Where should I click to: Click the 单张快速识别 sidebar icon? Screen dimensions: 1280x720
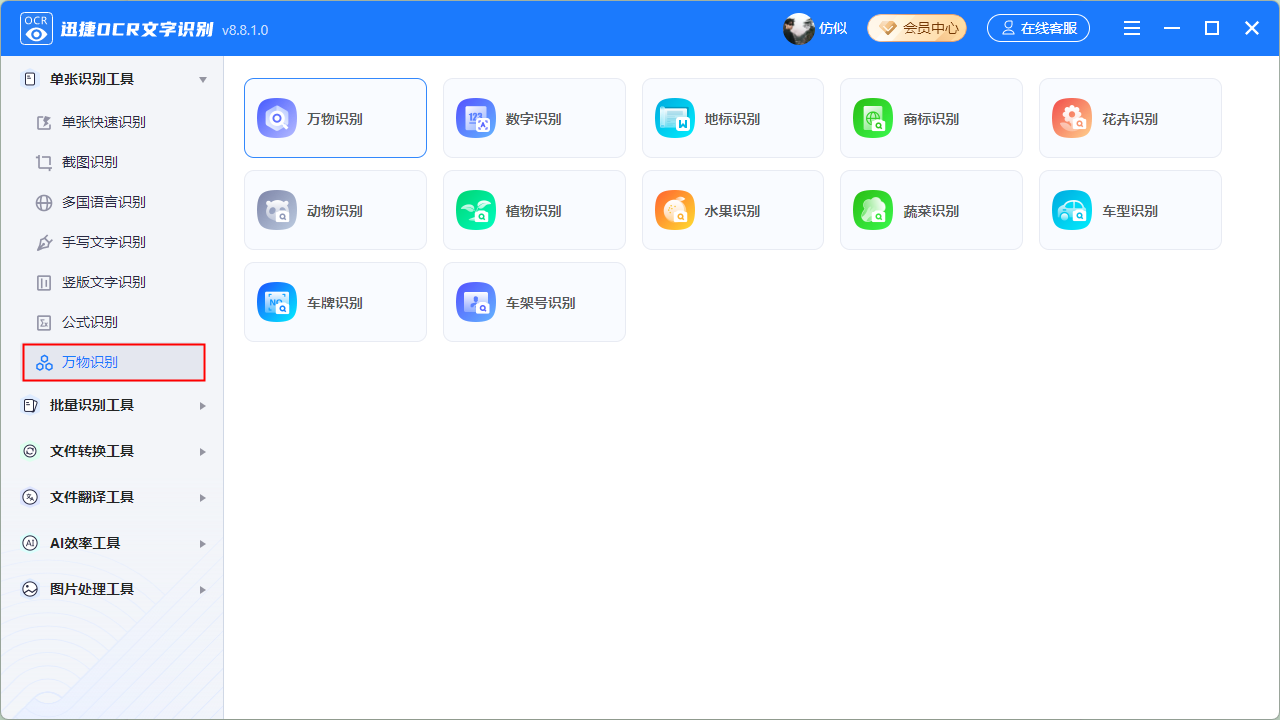[x=44, y=122]
